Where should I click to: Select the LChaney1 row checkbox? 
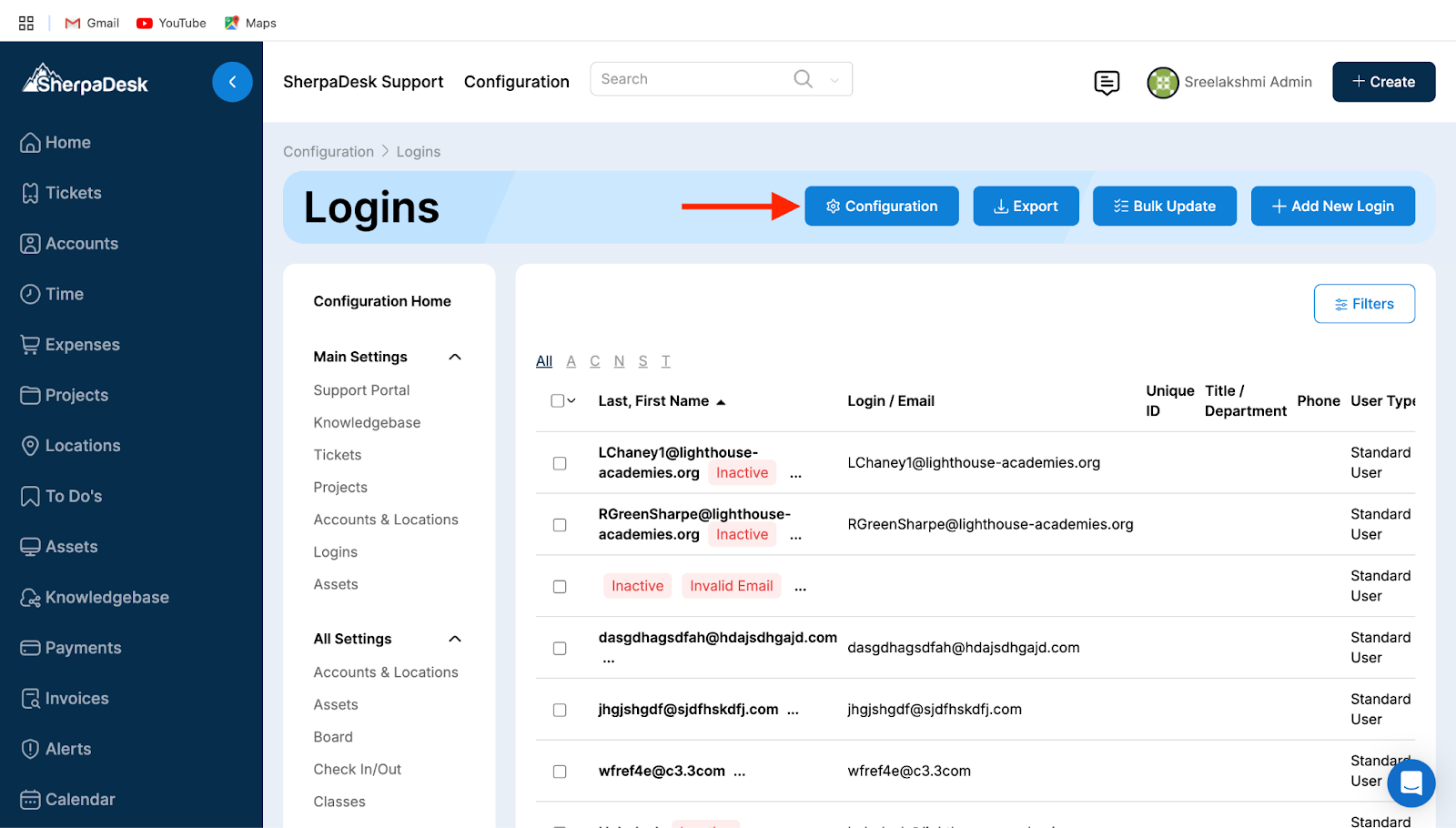coord(560,463)
